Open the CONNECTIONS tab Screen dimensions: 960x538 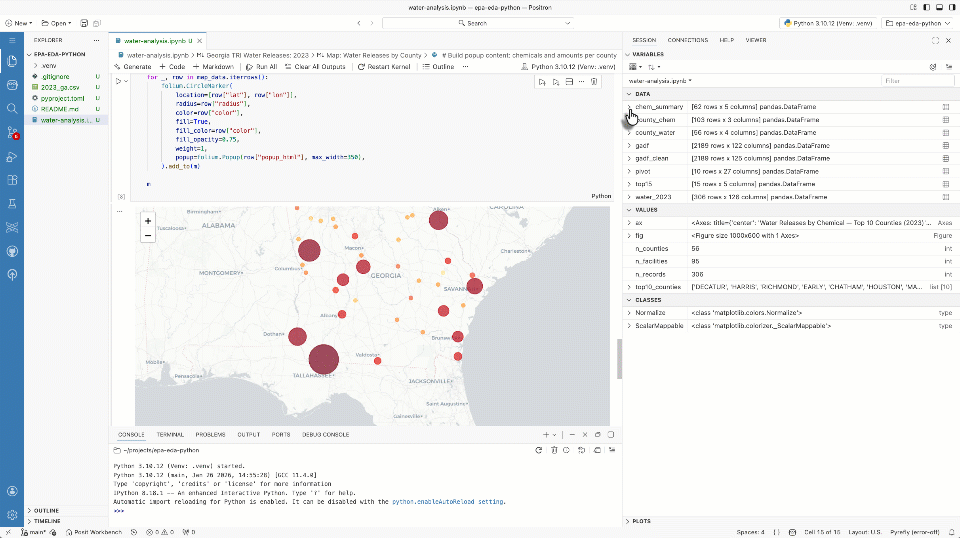coord(687,40)
